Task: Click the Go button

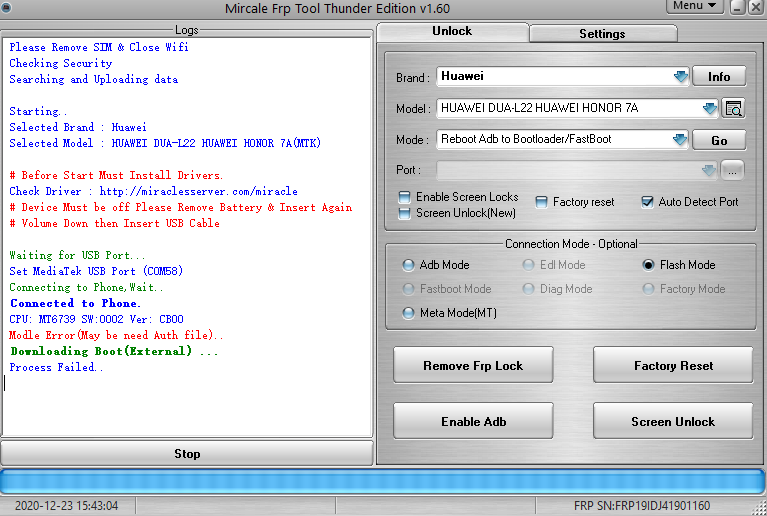Action: pos(719,140)
